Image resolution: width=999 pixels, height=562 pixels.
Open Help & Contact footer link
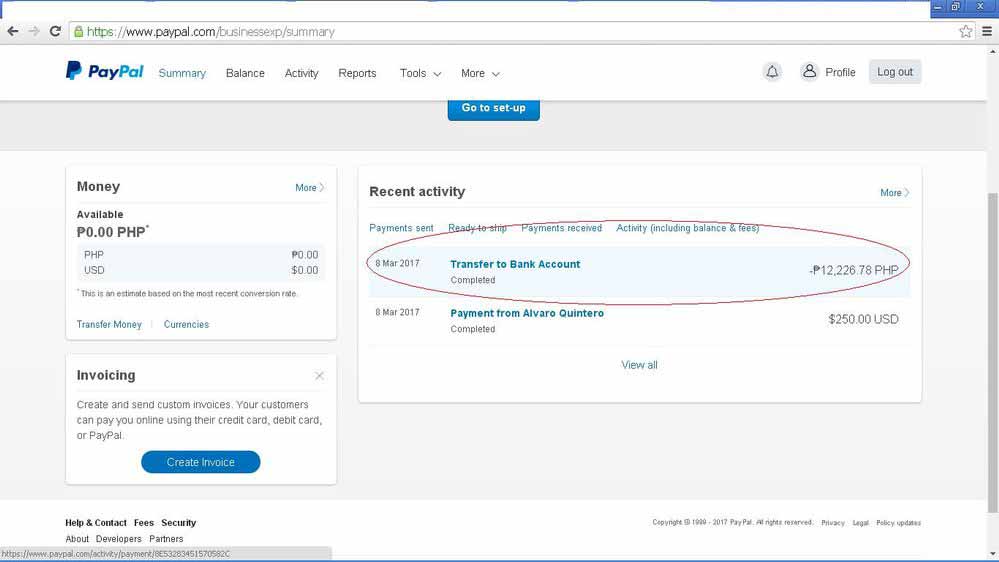pyautogui.click(x=96, y=522)
